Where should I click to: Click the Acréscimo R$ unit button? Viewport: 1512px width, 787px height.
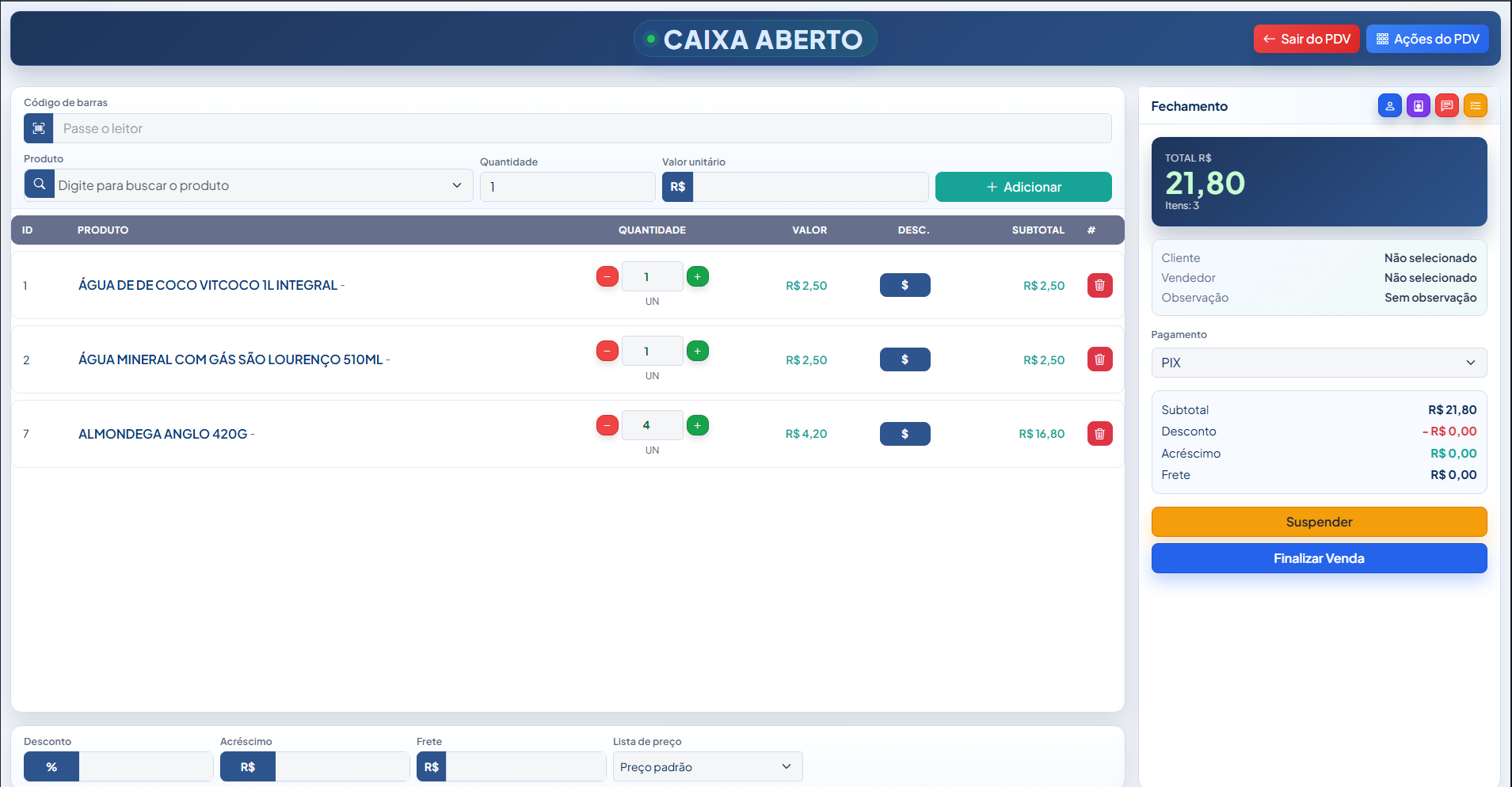(x=248, y=766)
